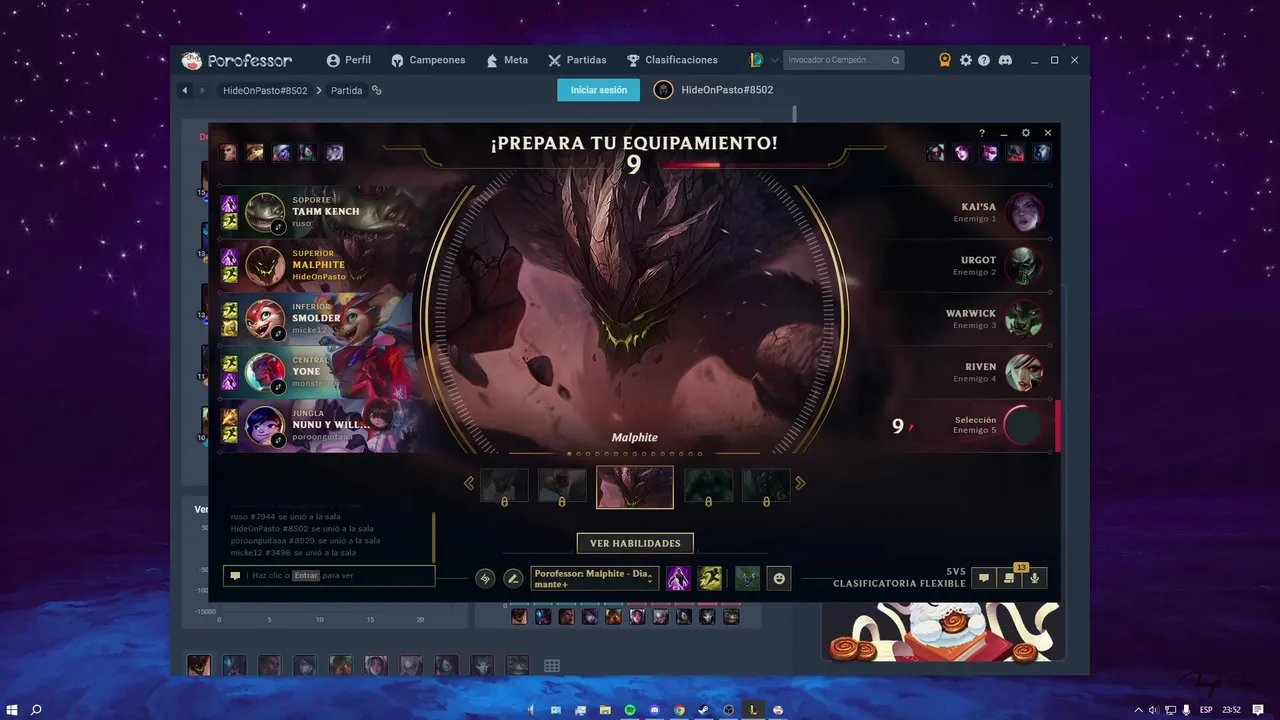The image size is (1280, 720).
Task: Click Riven enemy portrait
Action: (1024, 372)
